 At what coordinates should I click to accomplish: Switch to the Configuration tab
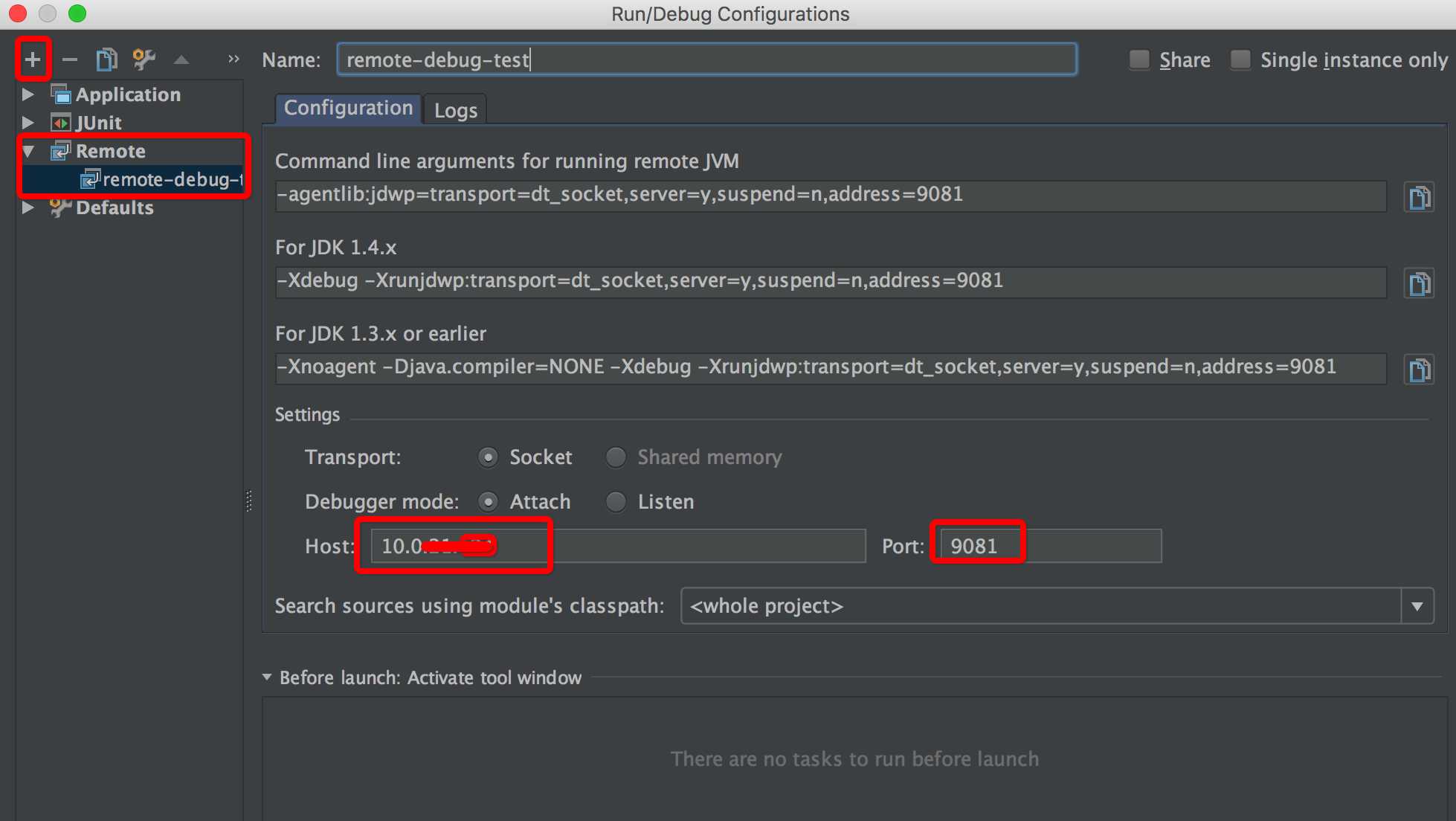[x=348, y=108]
